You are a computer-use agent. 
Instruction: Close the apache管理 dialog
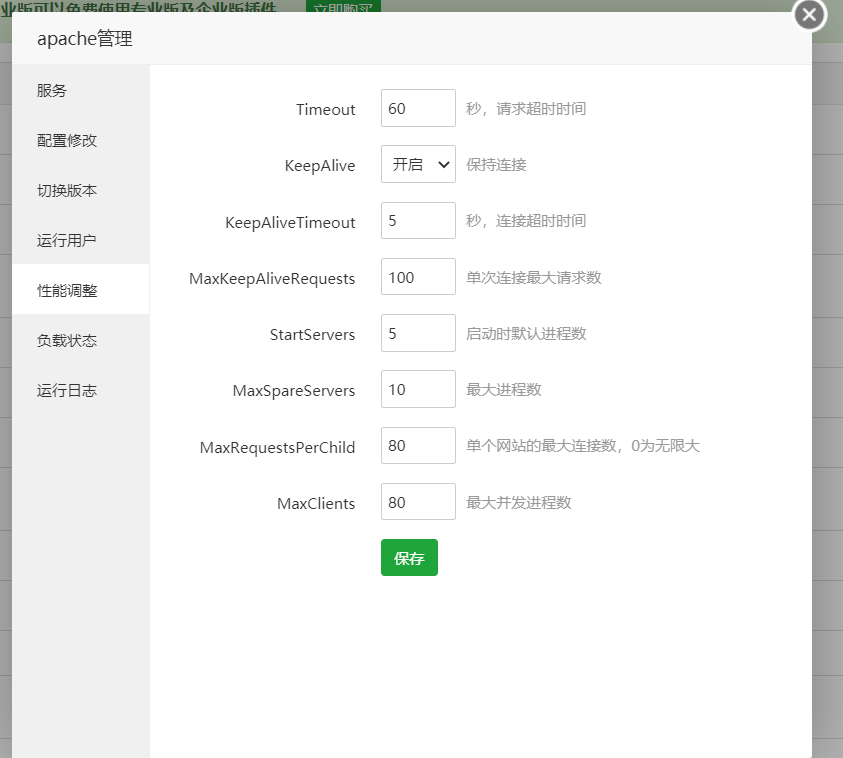click(809, 15)
